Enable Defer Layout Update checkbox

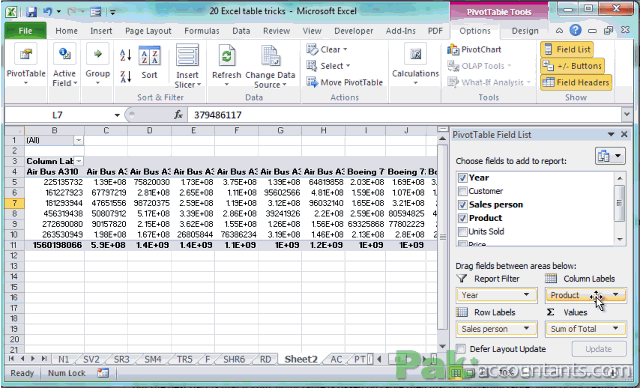click(460, 349)
